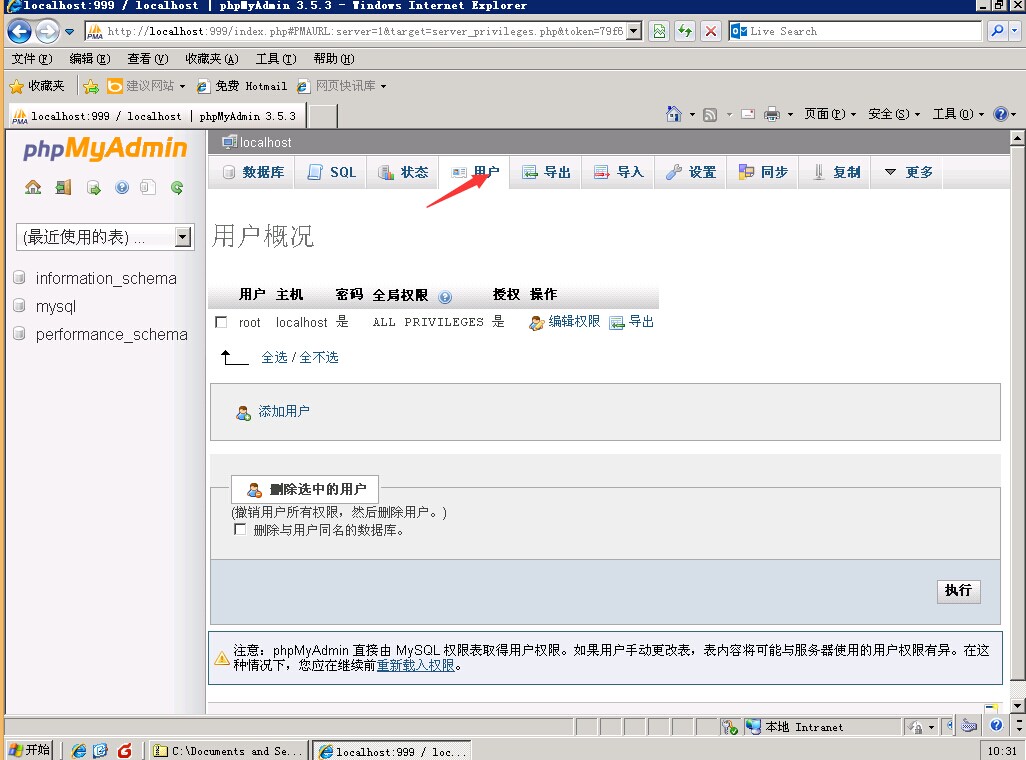Click the IE Home page icon
Screen dimensions: 1026x760
[x=673, y=114]
